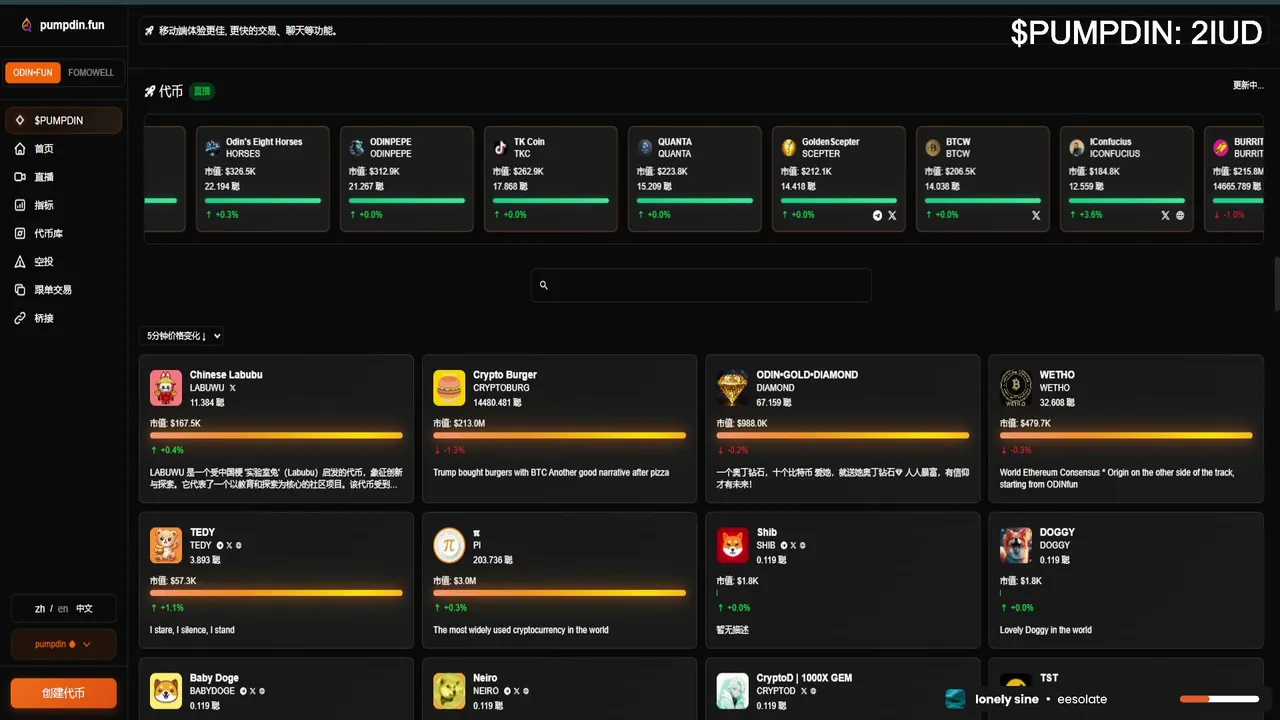
Task: Click the Crypto Burger burger image
Action: click(449, 388)
